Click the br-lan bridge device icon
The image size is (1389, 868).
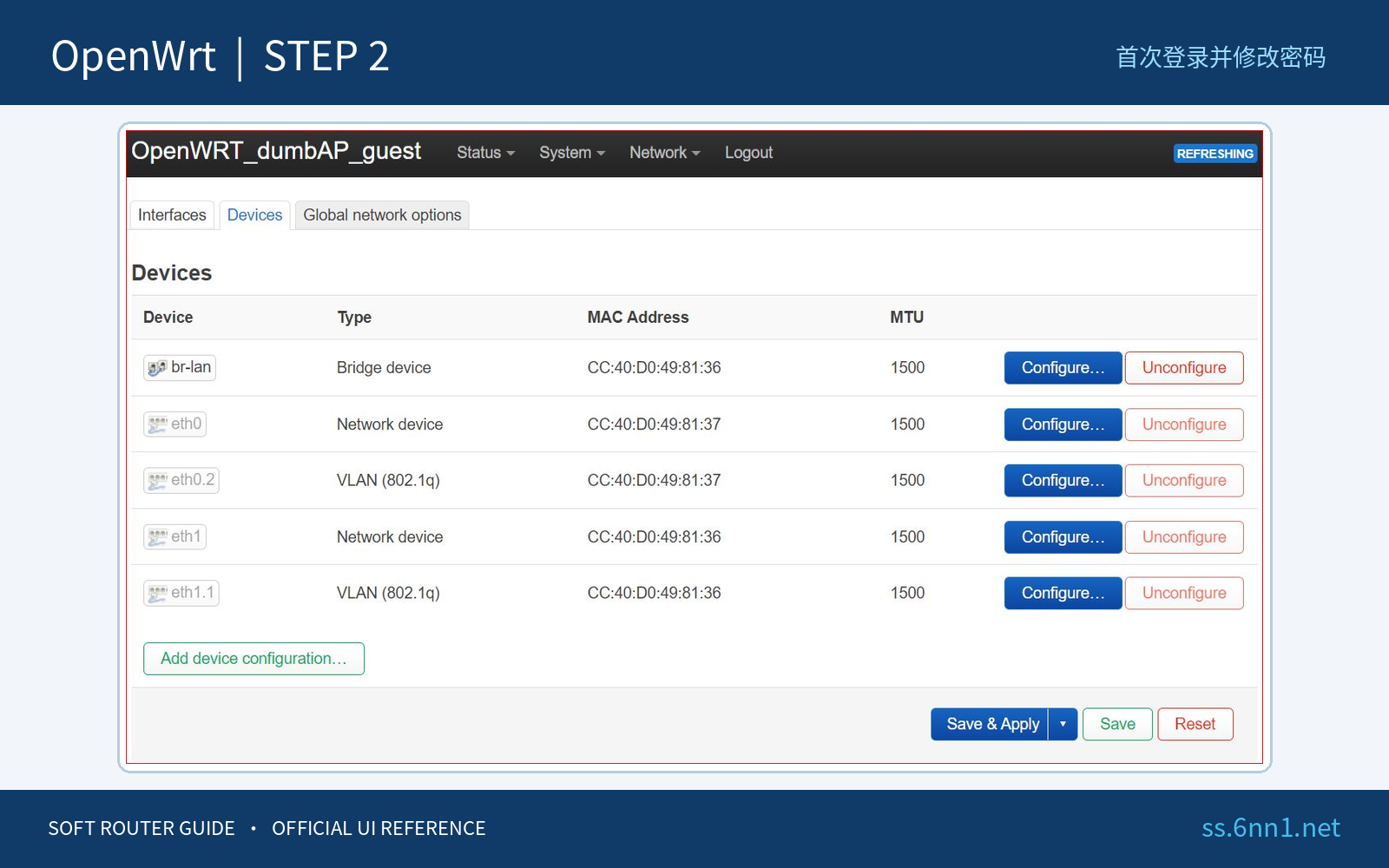coord(157,368)
